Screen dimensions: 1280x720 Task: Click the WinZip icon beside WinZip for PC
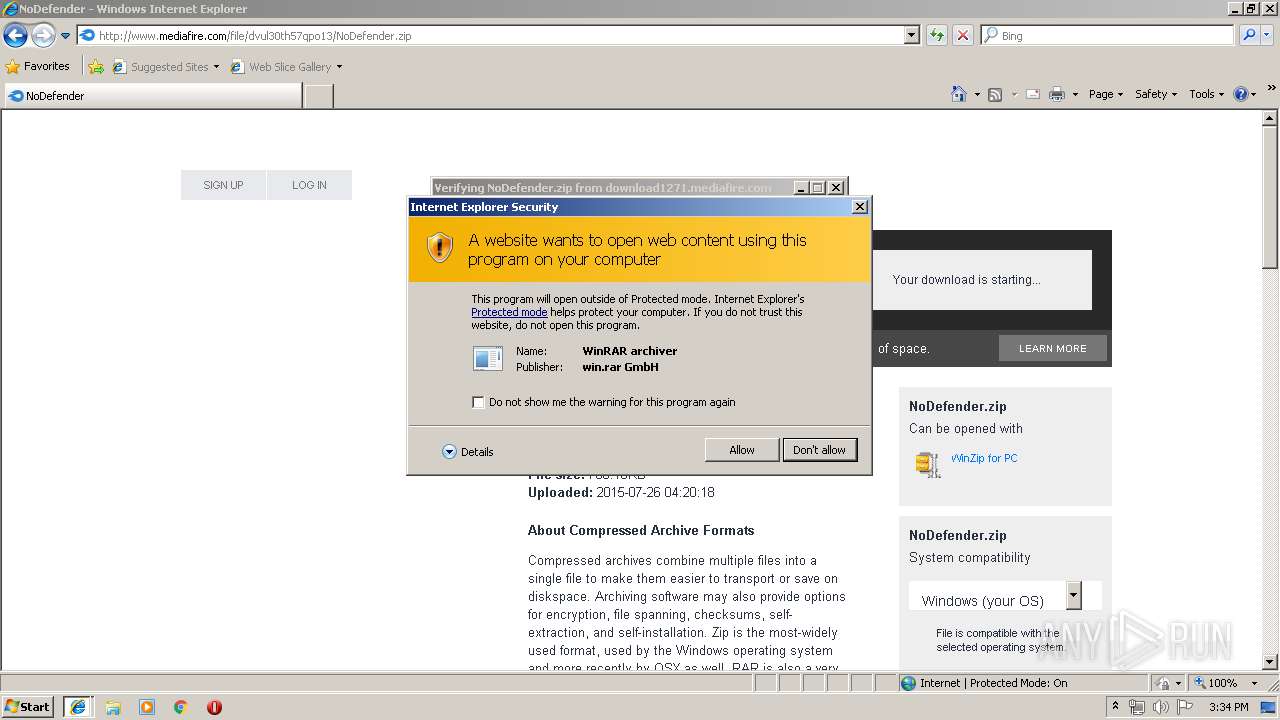[x=928, y=463]
